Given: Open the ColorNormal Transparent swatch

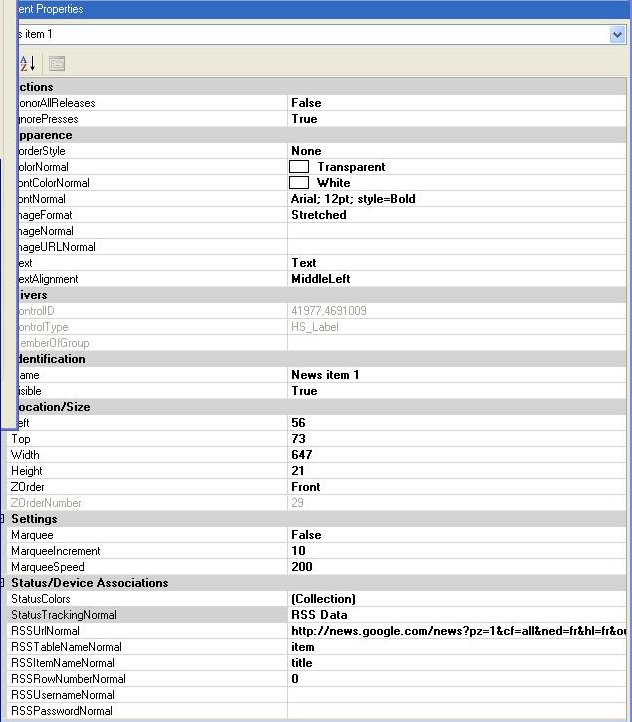Looking at the screenshot, I should (299, 167).
